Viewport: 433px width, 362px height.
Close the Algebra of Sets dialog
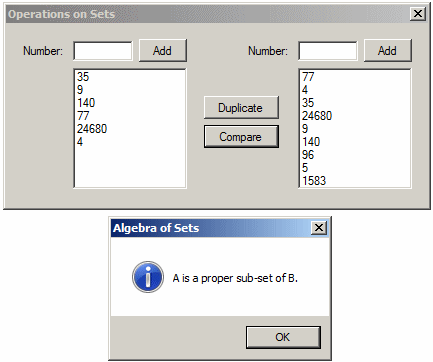(x=319, y=228)
